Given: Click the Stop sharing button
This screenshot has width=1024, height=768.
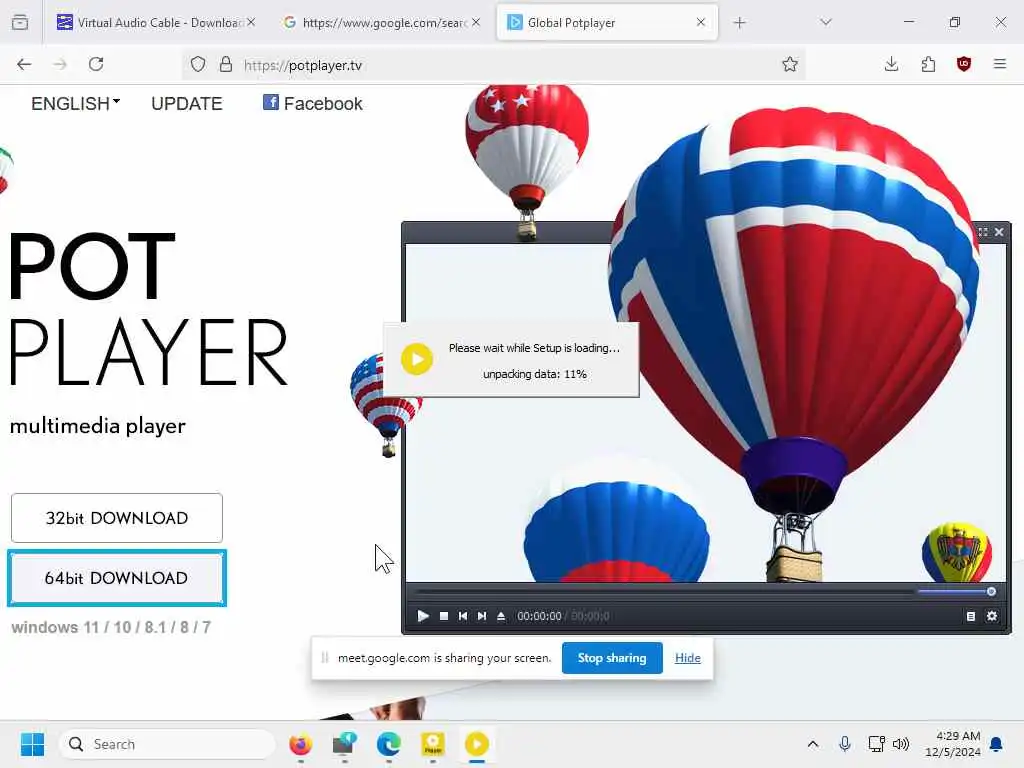Looking at the screenshot, I should tap(612, 658).
